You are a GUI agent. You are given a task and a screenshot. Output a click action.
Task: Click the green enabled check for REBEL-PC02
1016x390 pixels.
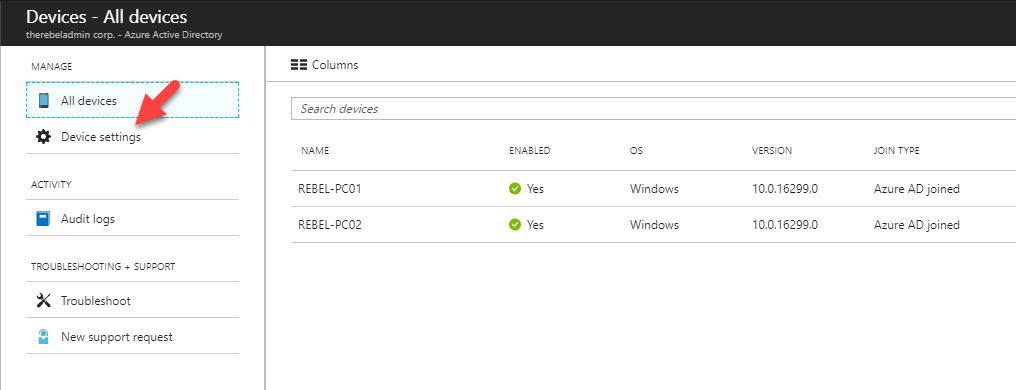[515, 225]
